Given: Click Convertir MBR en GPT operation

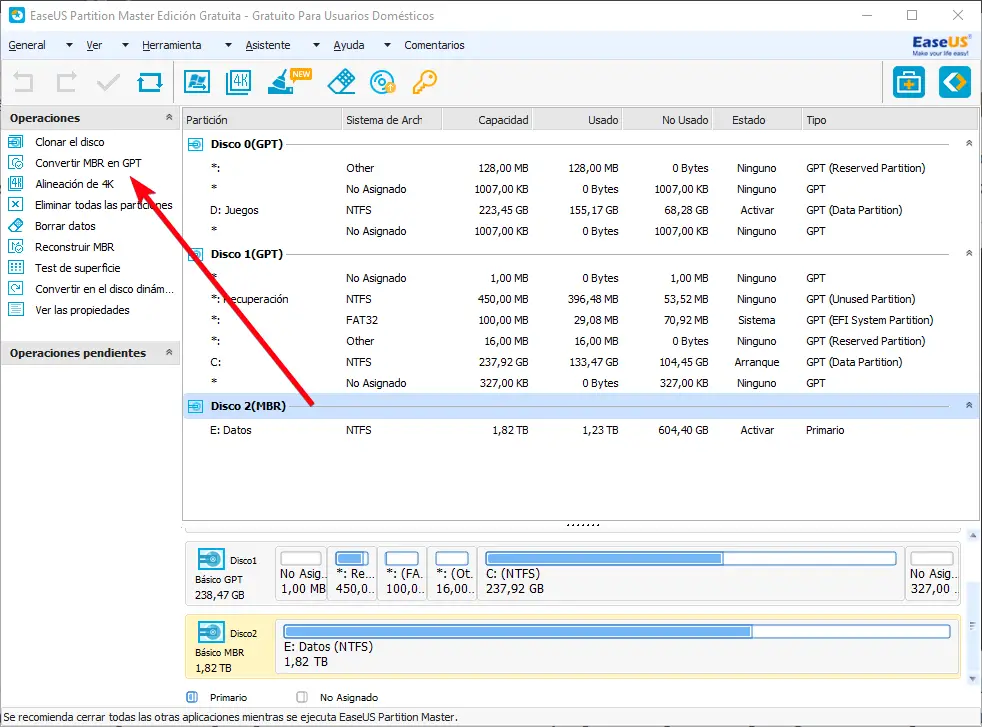Looking at the screenshot, I should 88,163.
